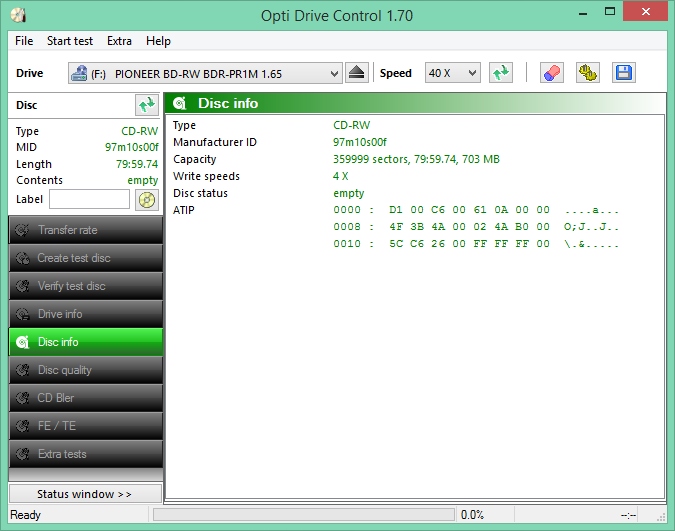Select Verify test disc

pyautogui.click(x=86, y=286)
